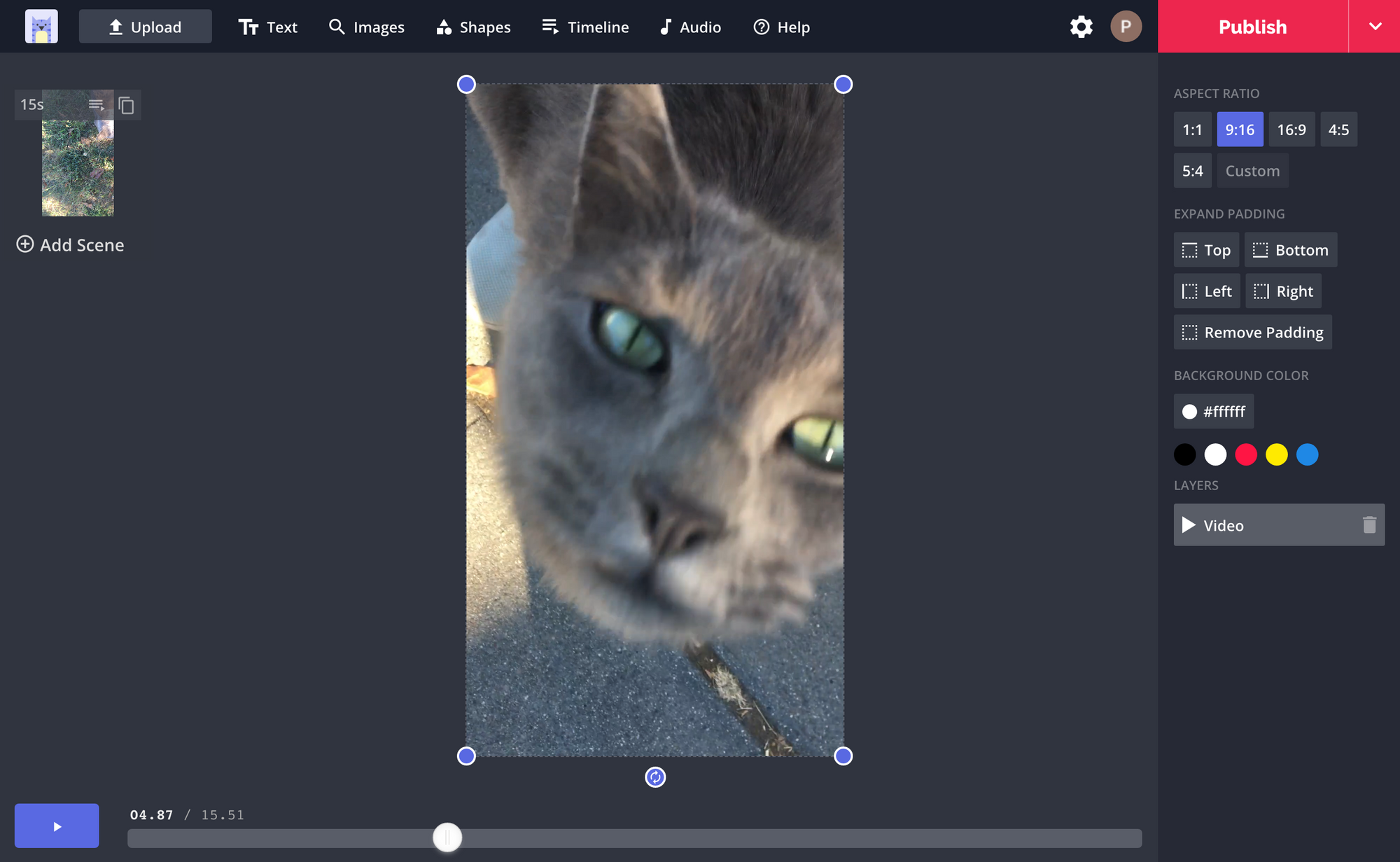The width and height of the screenshot is (1400, 862).
Task: Open the Shapes menu
Action: 474,27
